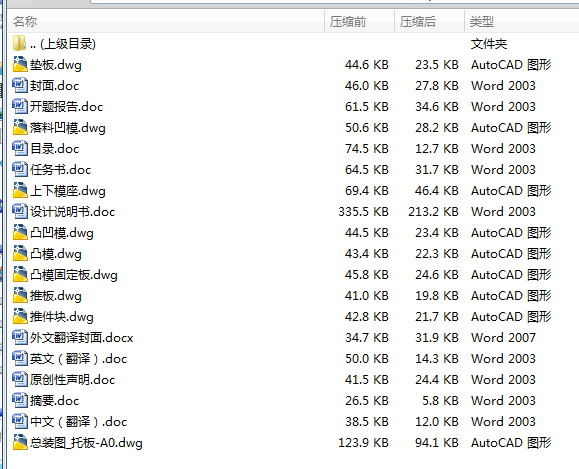Select file name 总装图_托板-A0.dwg
The width and height of the screenshot is (579, 469).
[x=86, y=443]
